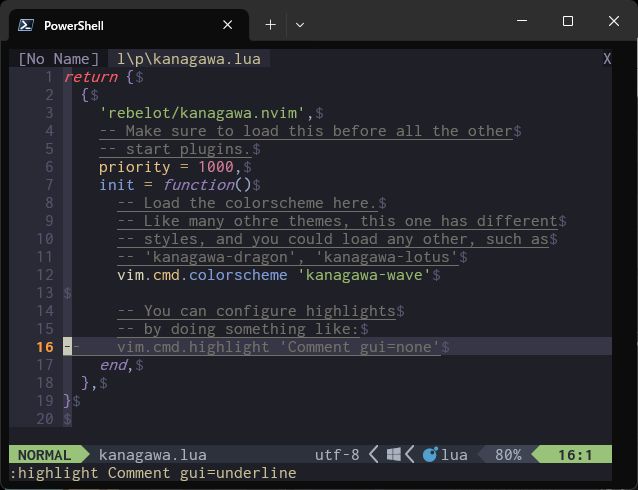Expand the new tab profile dropdown chevron

[x=299, y=25]
